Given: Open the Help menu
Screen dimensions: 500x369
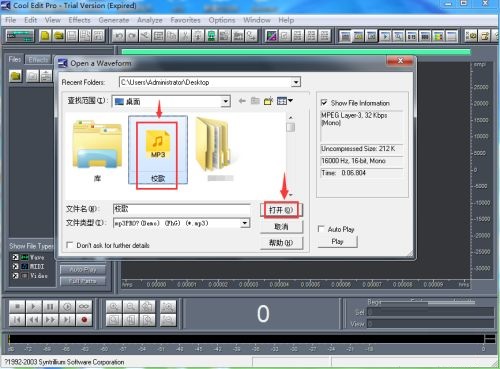Looking at the screenshot, I should click(x=286, y=20).
